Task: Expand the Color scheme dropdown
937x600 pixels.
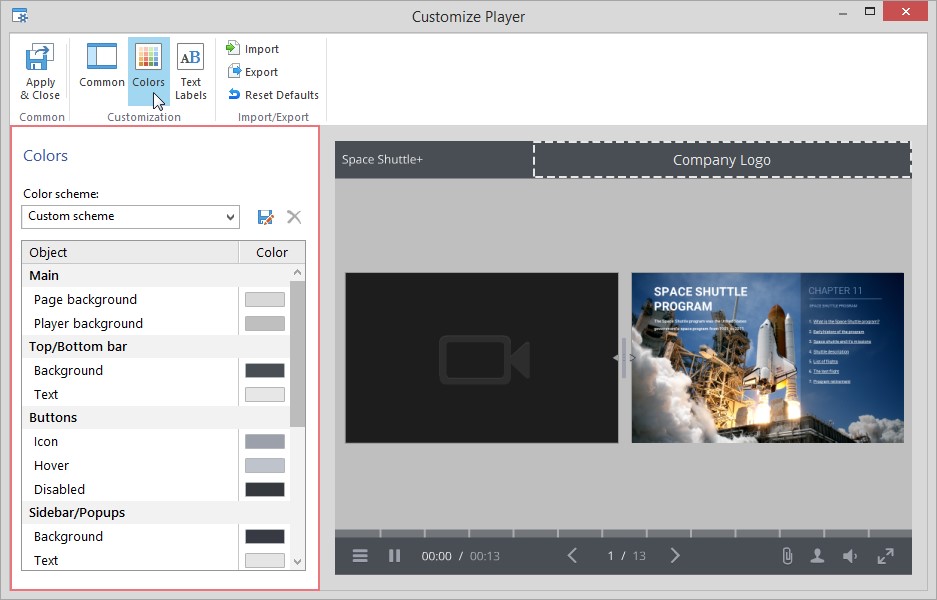Action: [x=130, y=216]
